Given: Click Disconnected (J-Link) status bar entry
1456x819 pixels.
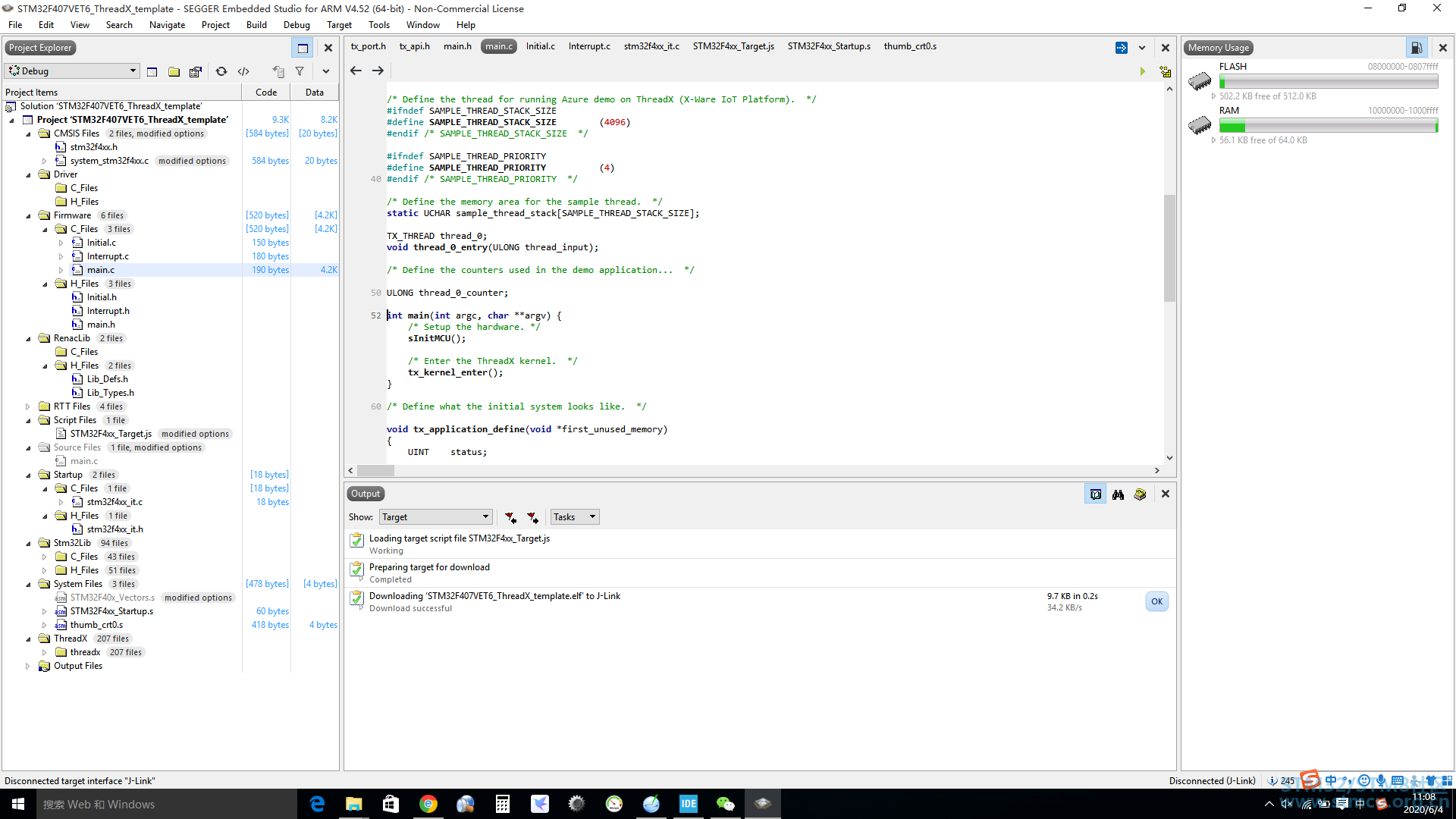Looking at the screenshot, I should (1212, 781).
